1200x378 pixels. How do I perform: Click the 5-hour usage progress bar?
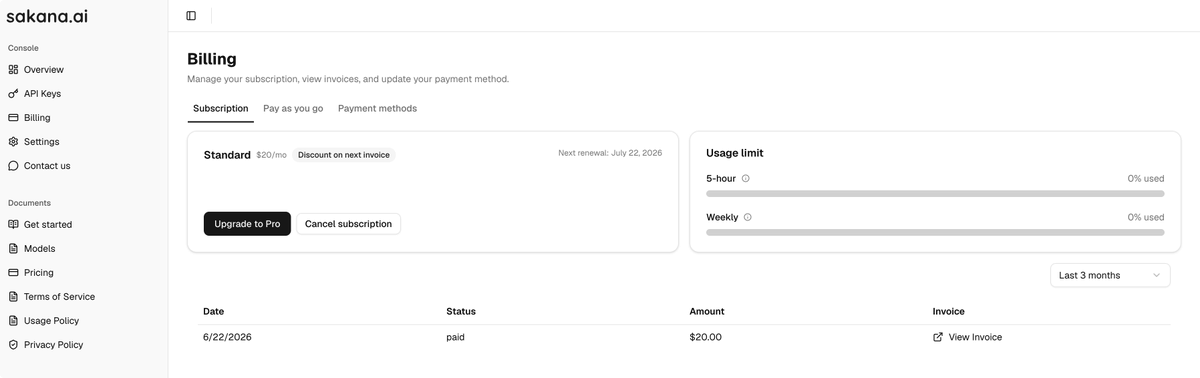coord(935,194)
